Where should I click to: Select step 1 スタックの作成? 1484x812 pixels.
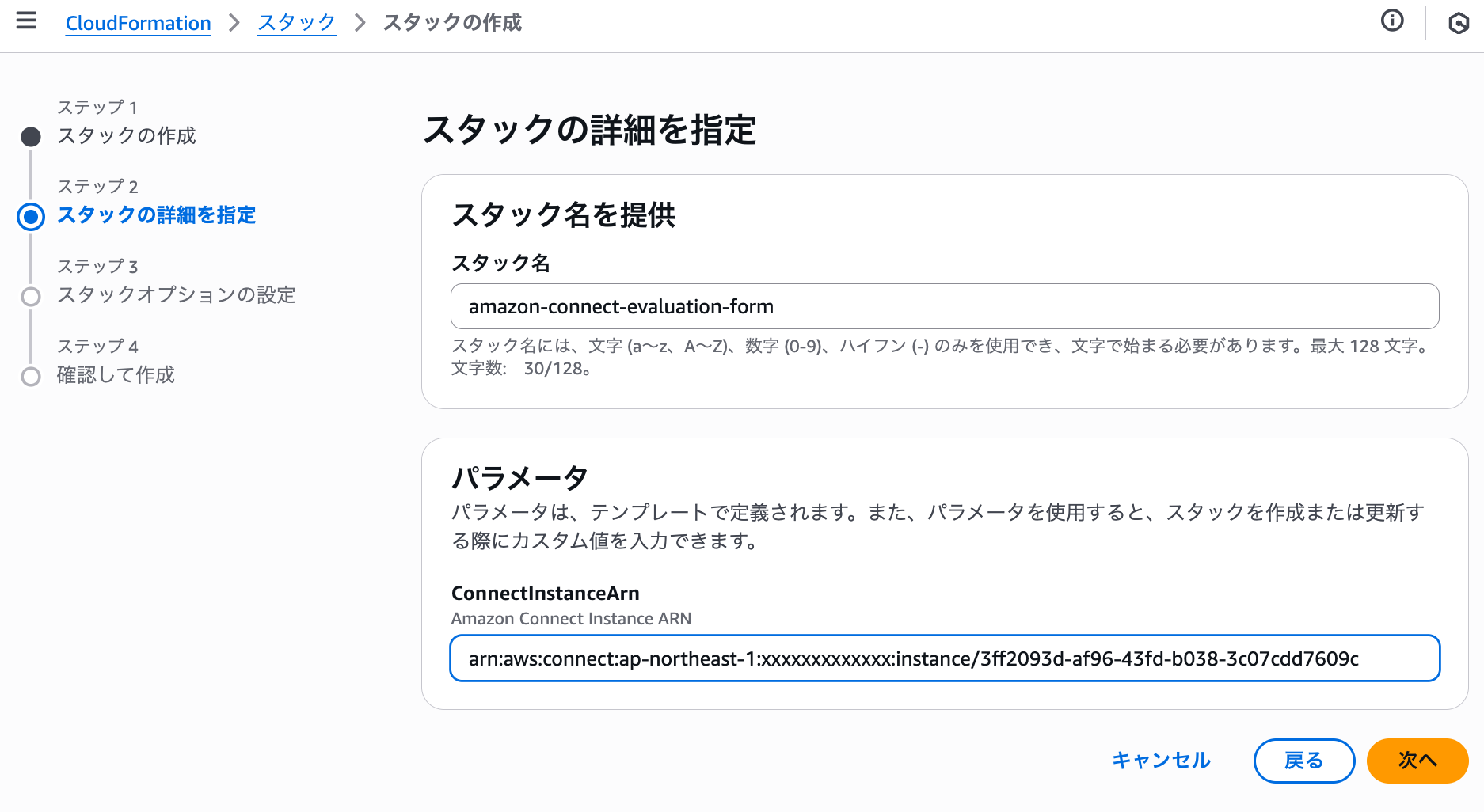127,136
